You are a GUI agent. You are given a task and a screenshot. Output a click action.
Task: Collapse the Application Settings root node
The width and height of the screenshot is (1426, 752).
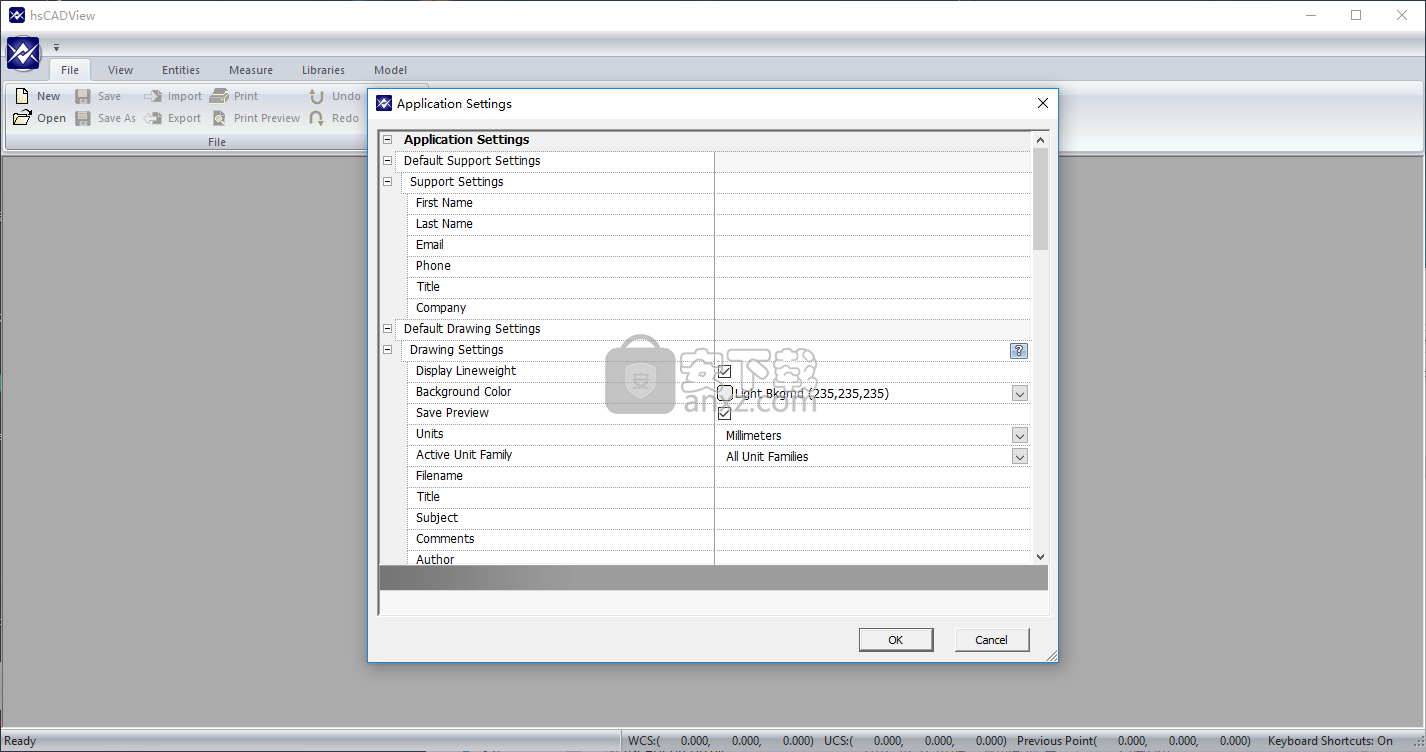[387, 140]
